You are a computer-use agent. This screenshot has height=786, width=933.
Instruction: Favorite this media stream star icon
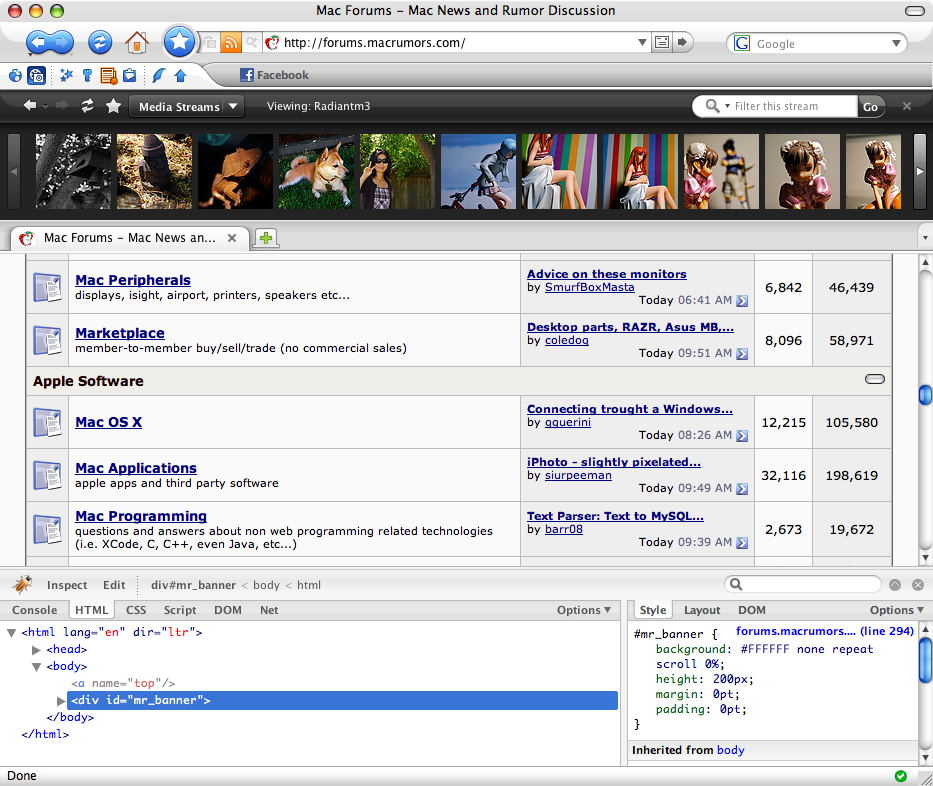[x=113, y=106]
